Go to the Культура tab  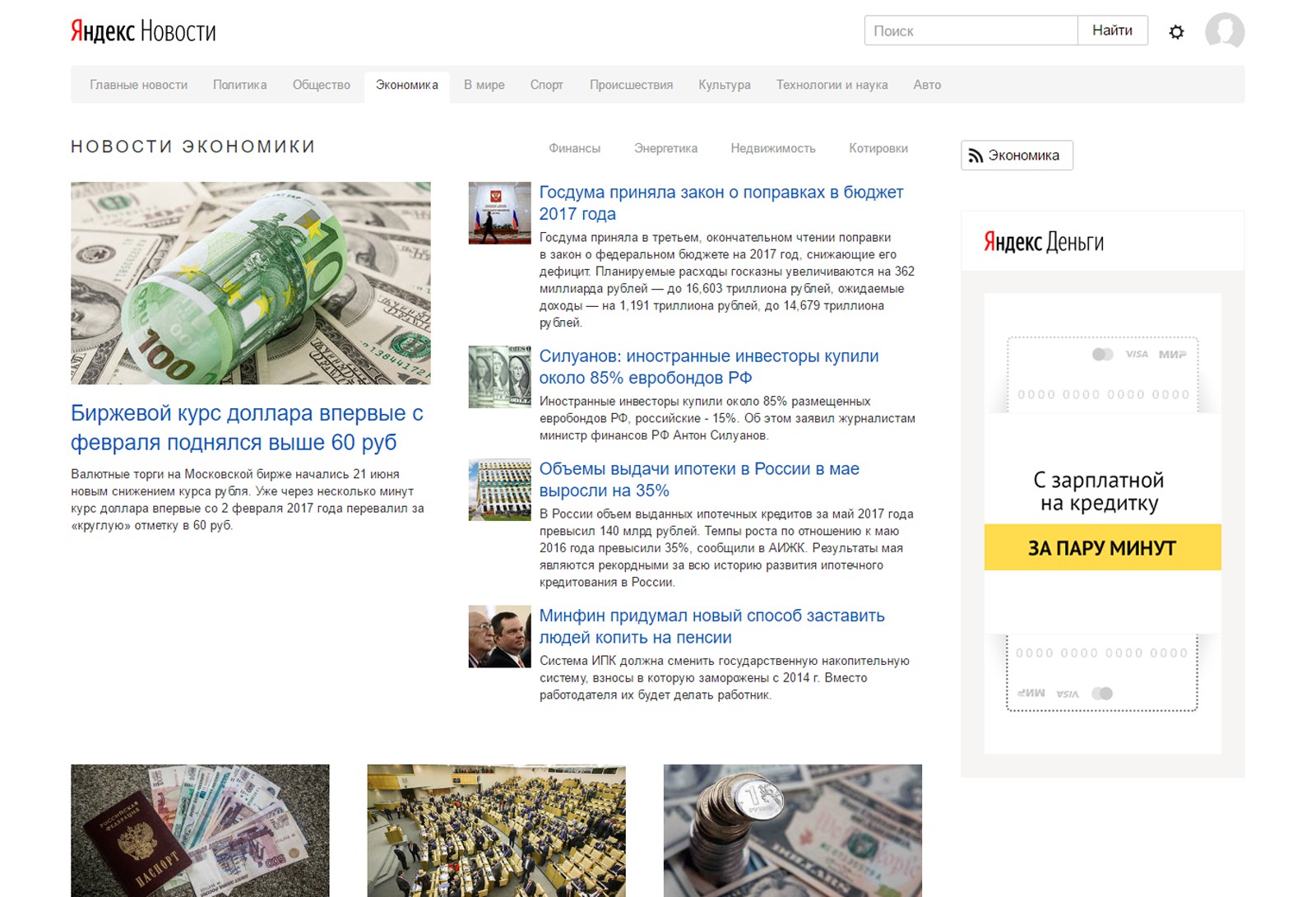tap(725, 85)
